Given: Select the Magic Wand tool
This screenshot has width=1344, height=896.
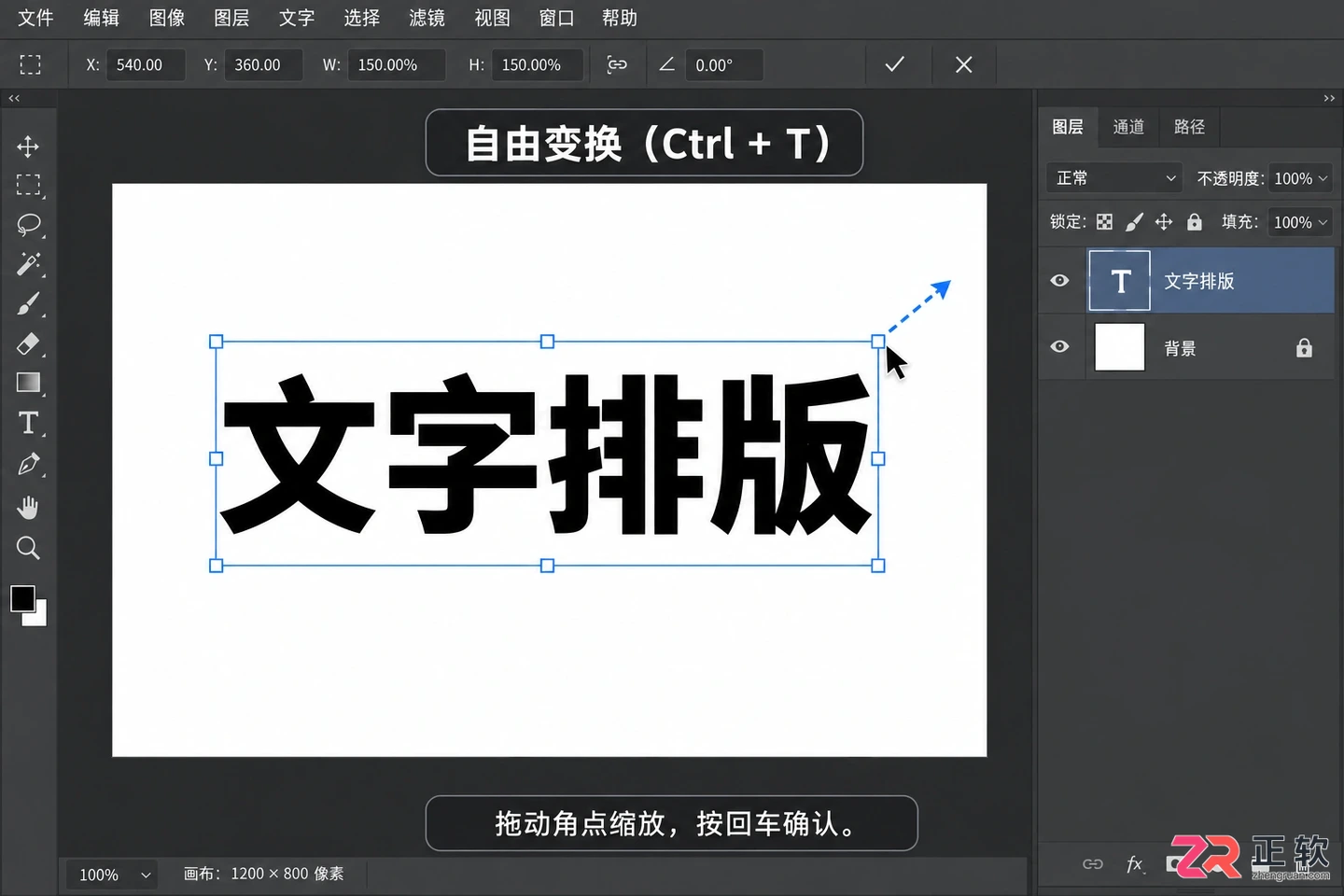Looking at the screenshot, I should [x=28, y=264].
